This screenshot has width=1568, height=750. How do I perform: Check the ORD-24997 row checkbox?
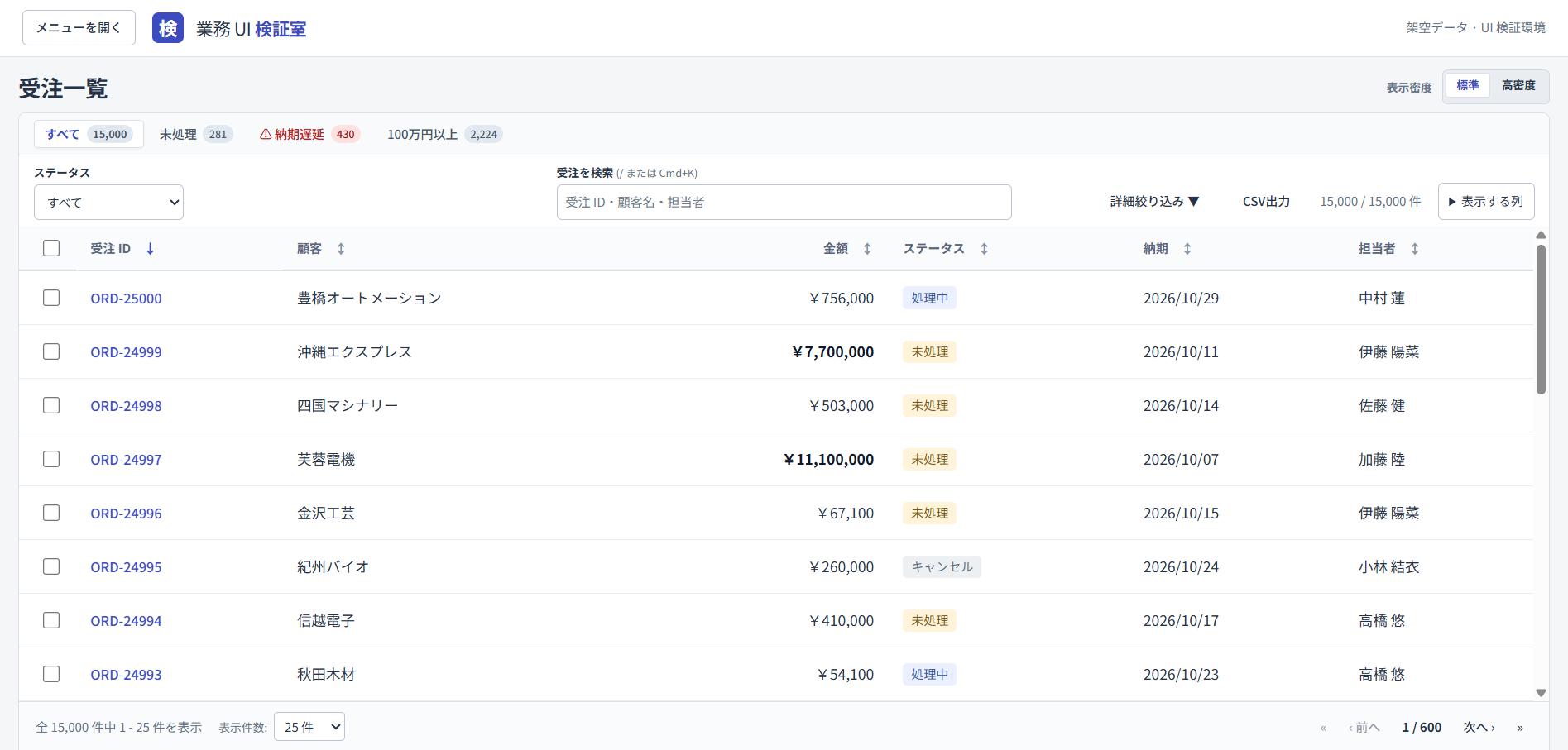(51, 459)
